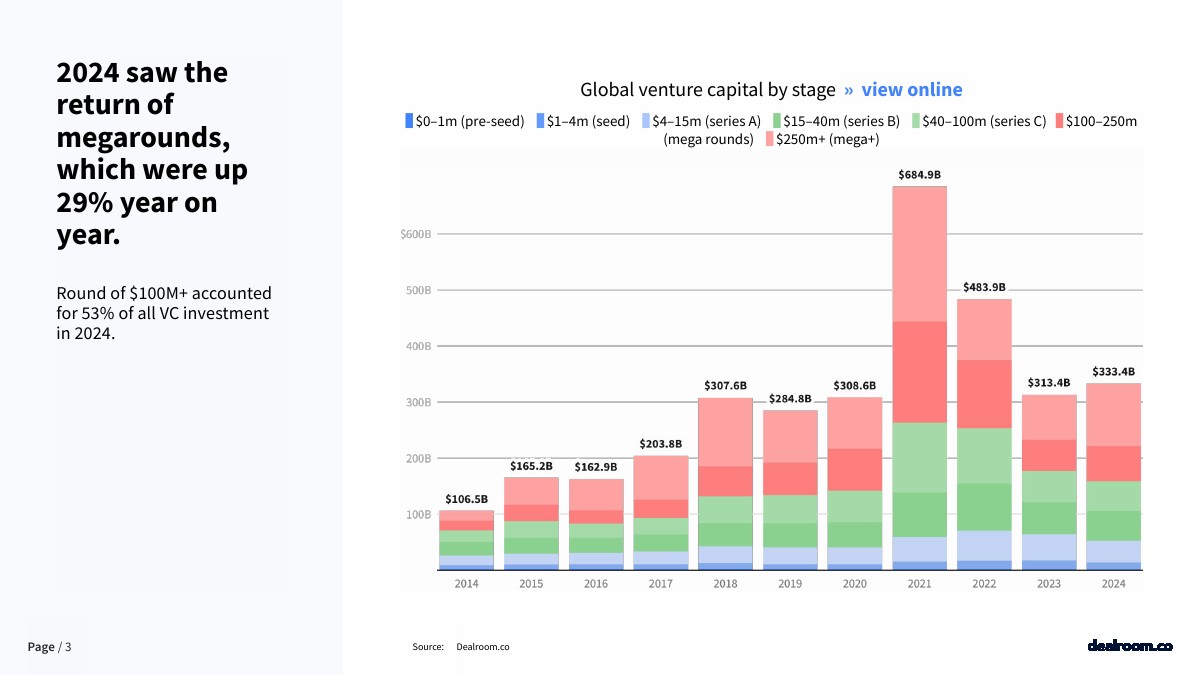Image resolution: width=1200 pixels, height=675 pixels.
Task: Click the Page / 3 indicator
Action: 49,647
